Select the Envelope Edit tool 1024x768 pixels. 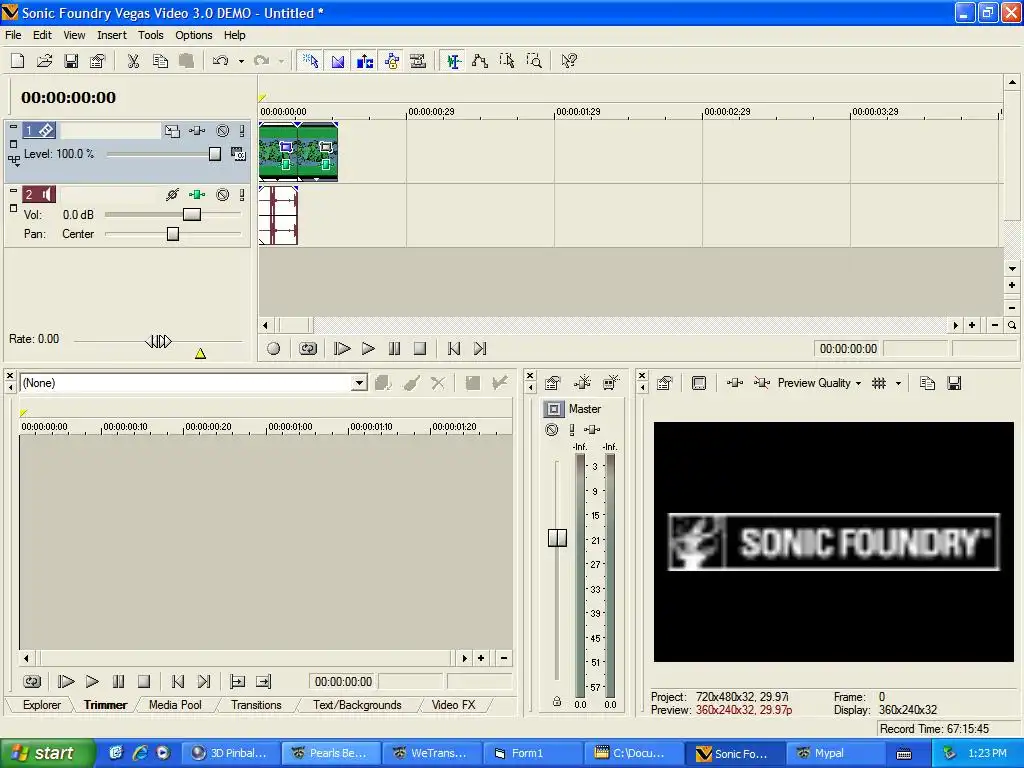click(480, 61)
